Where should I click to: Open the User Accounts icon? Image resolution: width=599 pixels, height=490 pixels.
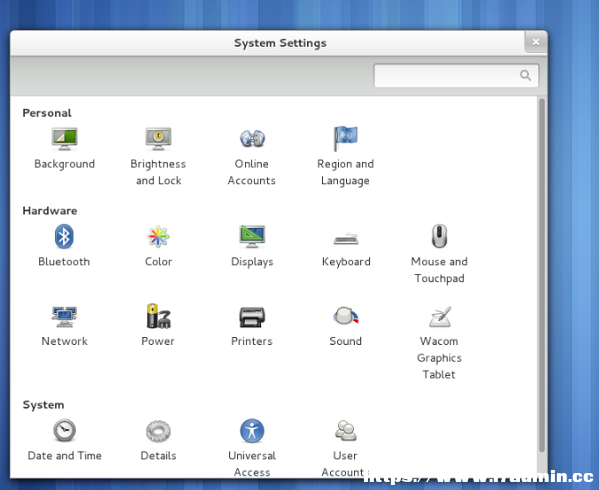click(346, 430)
